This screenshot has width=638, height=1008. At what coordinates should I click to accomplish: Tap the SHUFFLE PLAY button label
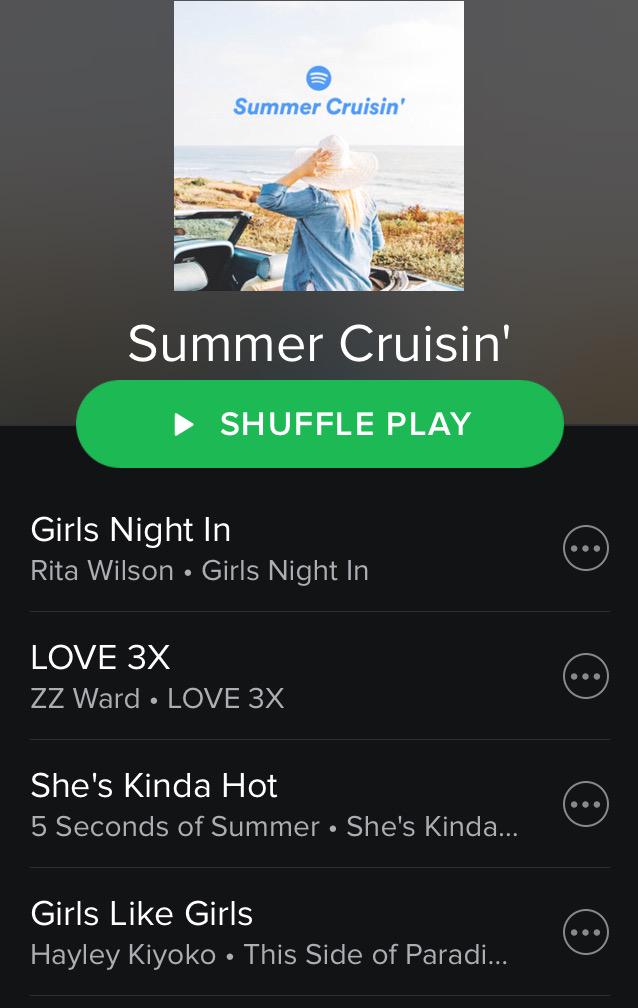tap(346, 424)
